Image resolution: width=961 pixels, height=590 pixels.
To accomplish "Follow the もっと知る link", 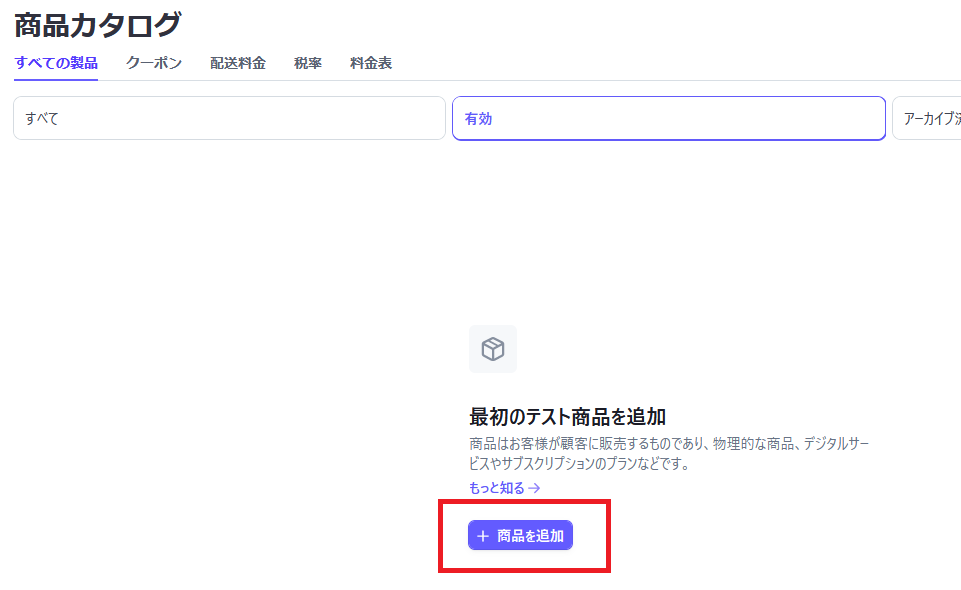I will (x=497, y=489).
